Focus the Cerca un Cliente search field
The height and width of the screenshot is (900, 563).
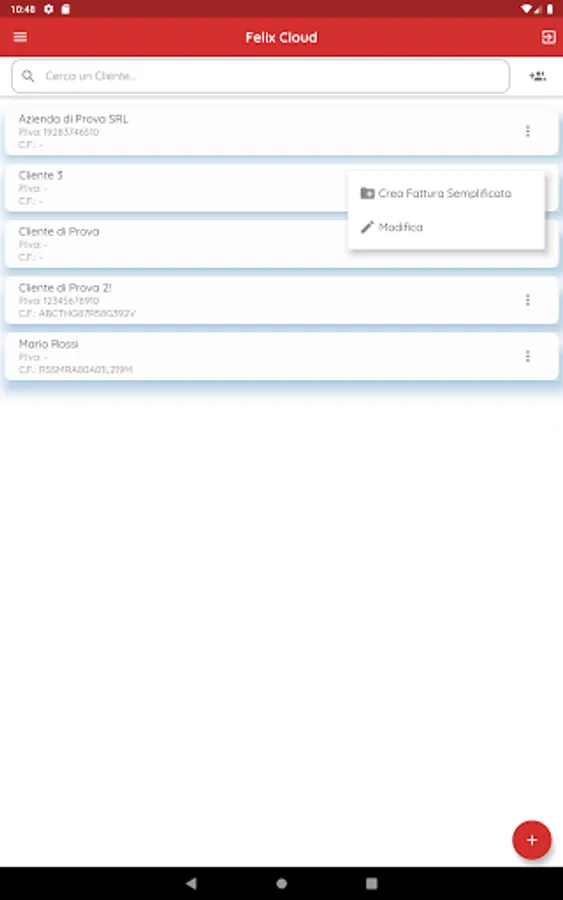click(x=261, y=76)
